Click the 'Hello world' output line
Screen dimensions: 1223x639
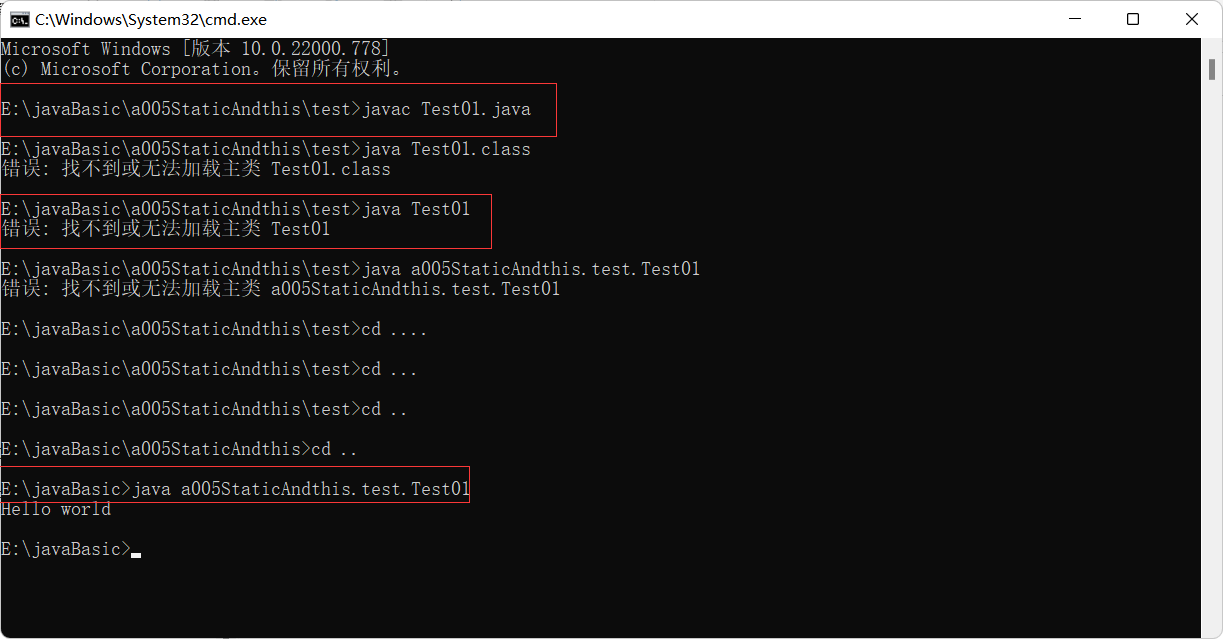pyautogui.click(x=56, y=509)
